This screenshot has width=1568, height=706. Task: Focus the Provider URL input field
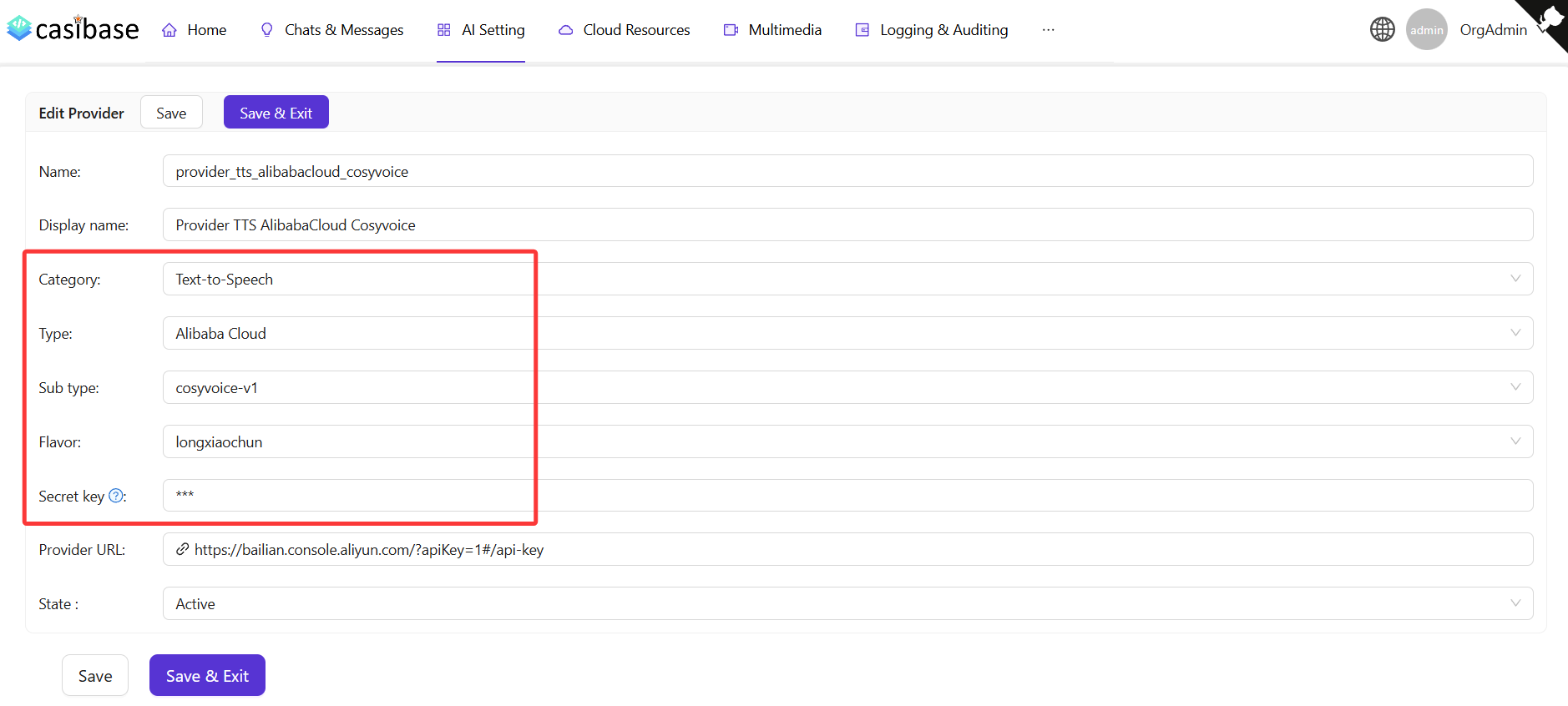[x=847, y=549]
